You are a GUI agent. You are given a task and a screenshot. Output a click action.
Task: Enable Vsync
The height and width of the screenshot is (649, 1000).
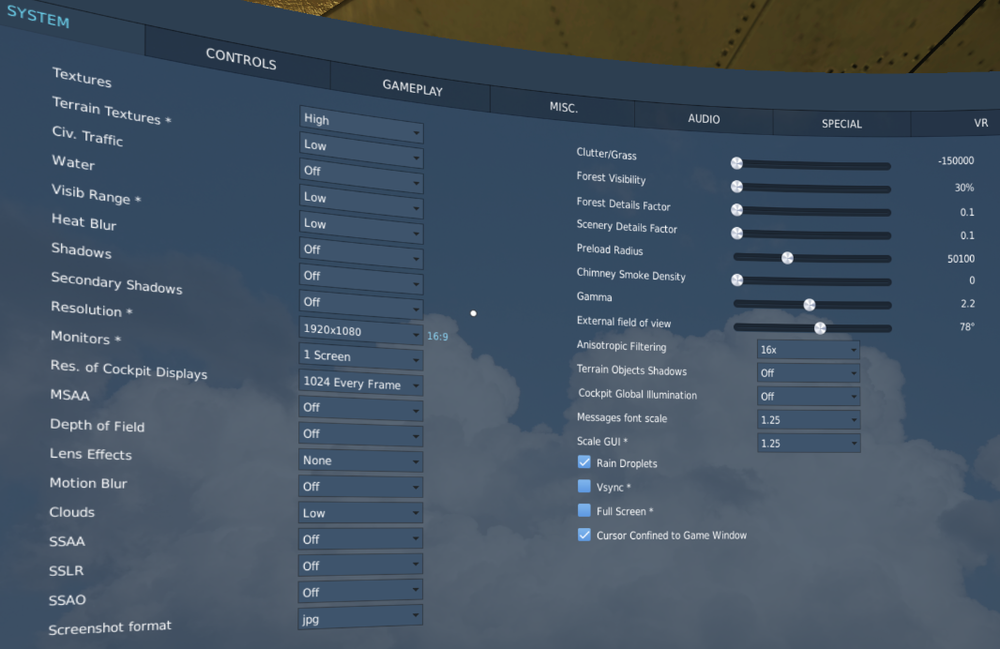[584, 486]
